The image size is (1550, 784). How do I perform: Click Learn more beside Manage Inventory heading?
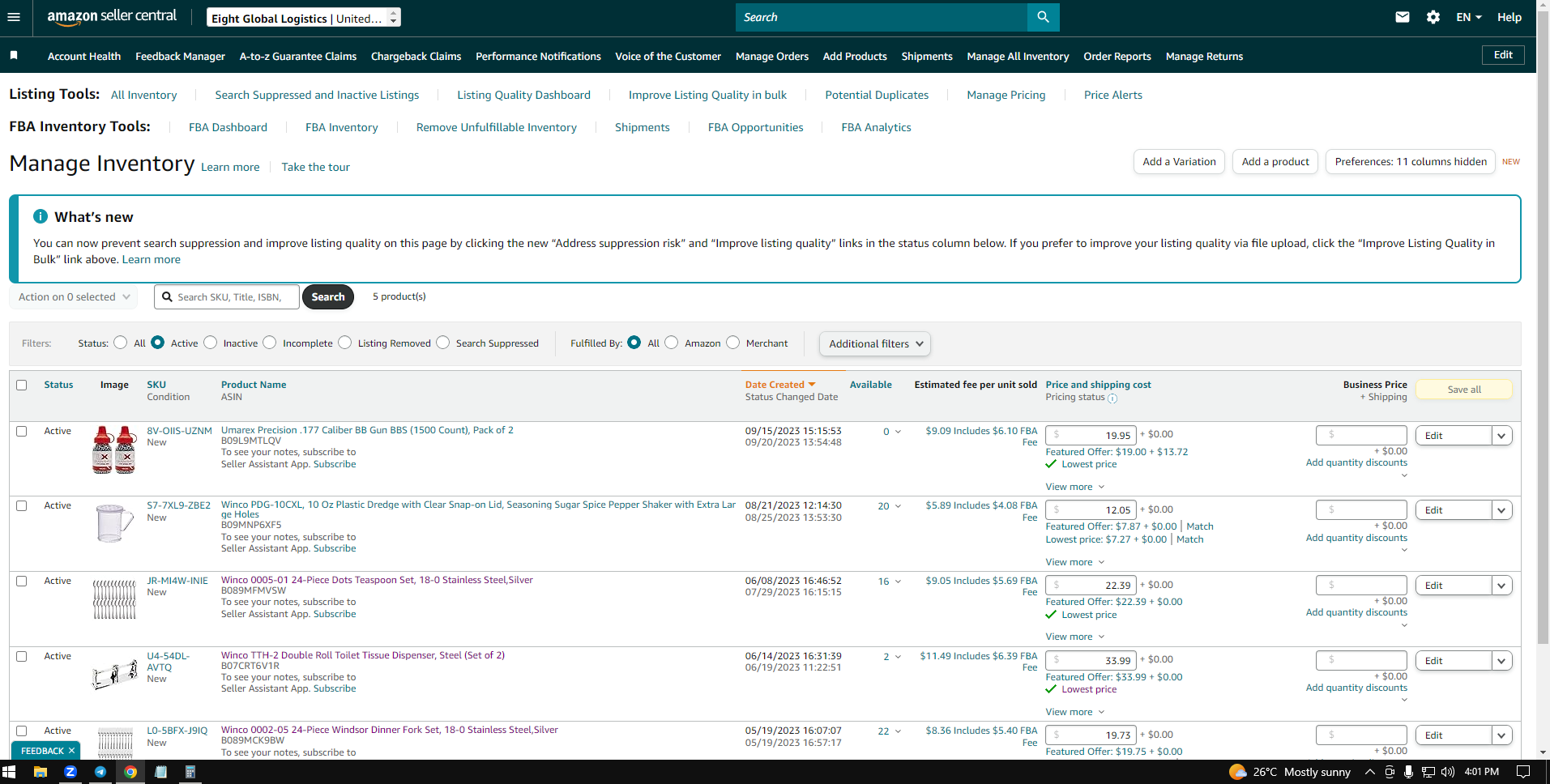coord(230,167)
